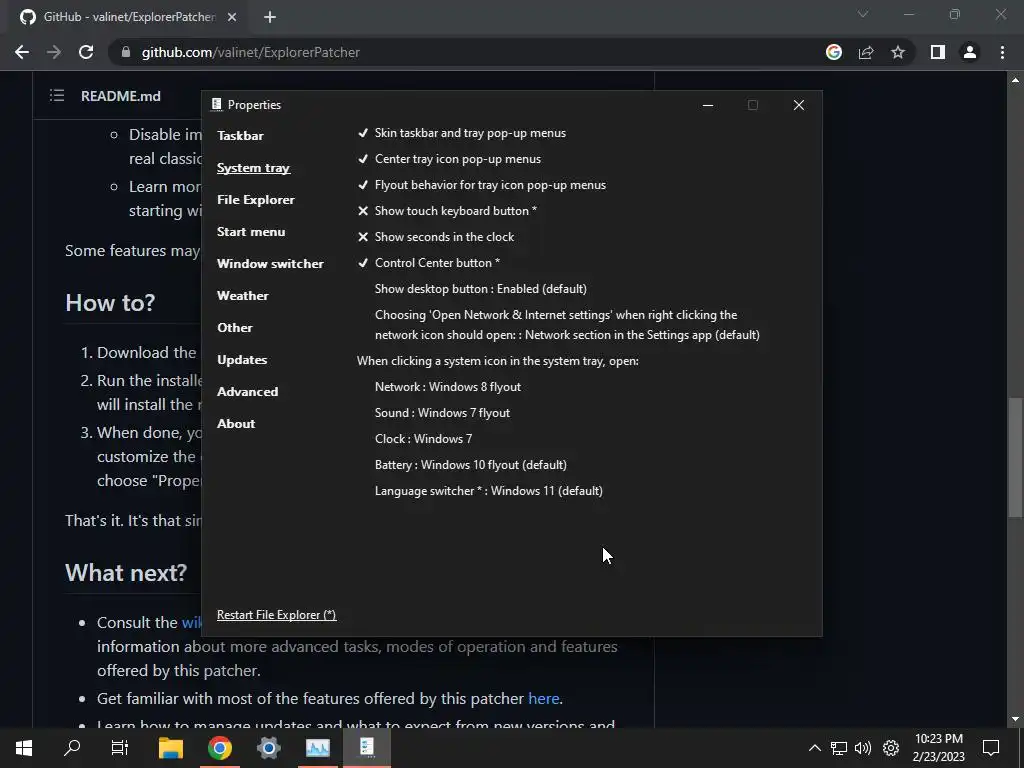Close the GitHub ExplorerPatcher tab

point(232,17)
